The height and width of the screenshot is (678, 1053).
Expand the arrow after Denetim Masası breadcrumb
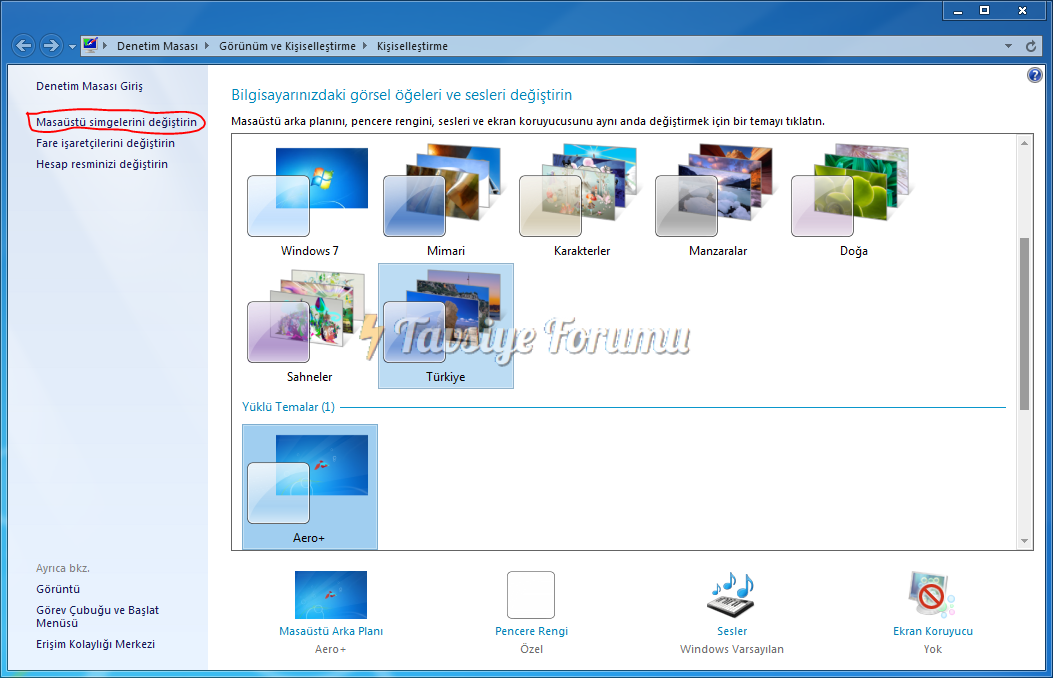[x=207, y=46]
